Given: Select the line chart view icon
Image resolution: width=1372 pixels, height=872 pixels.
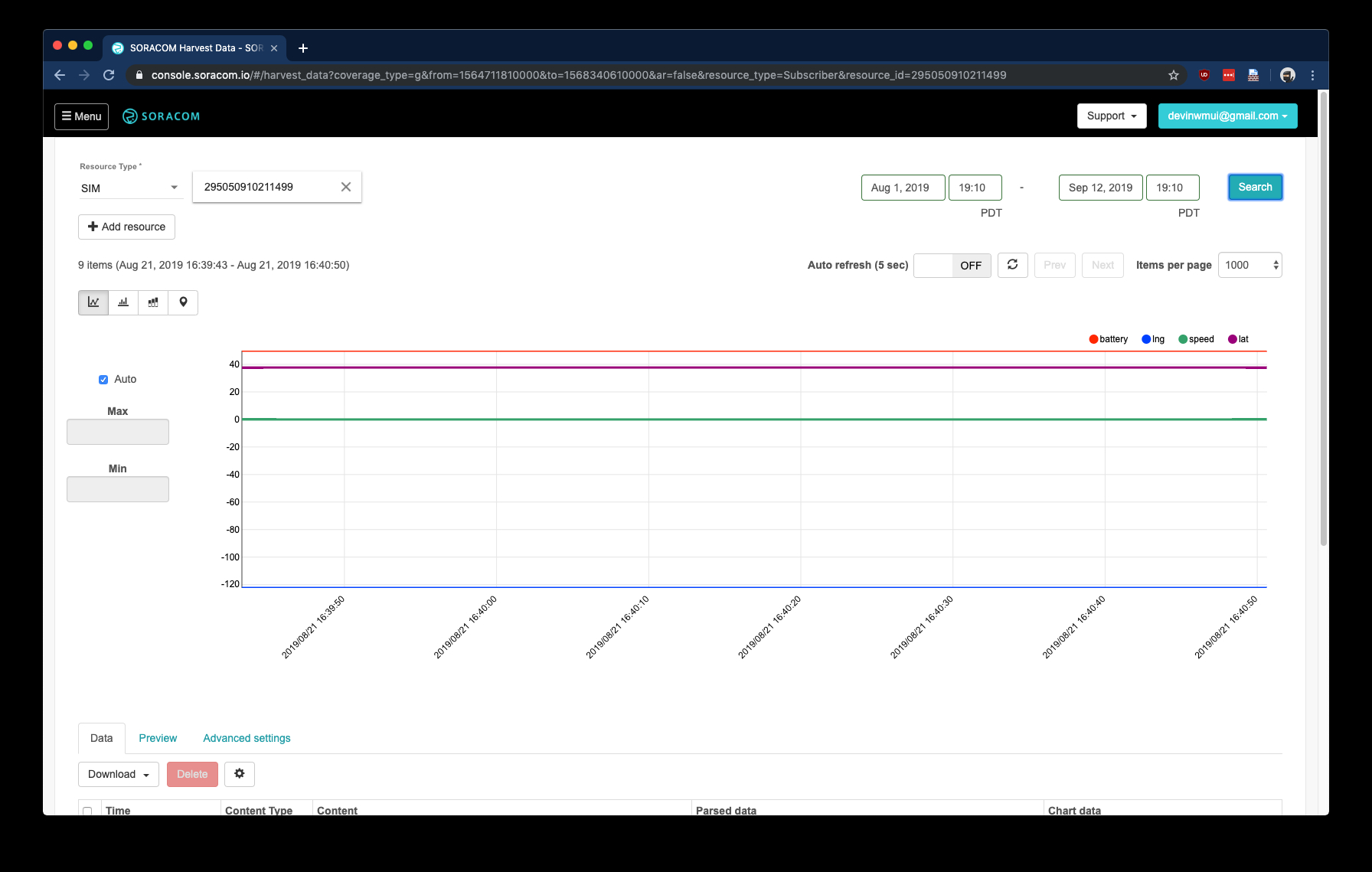Looking at the screenshot, I should coord(93,302).
